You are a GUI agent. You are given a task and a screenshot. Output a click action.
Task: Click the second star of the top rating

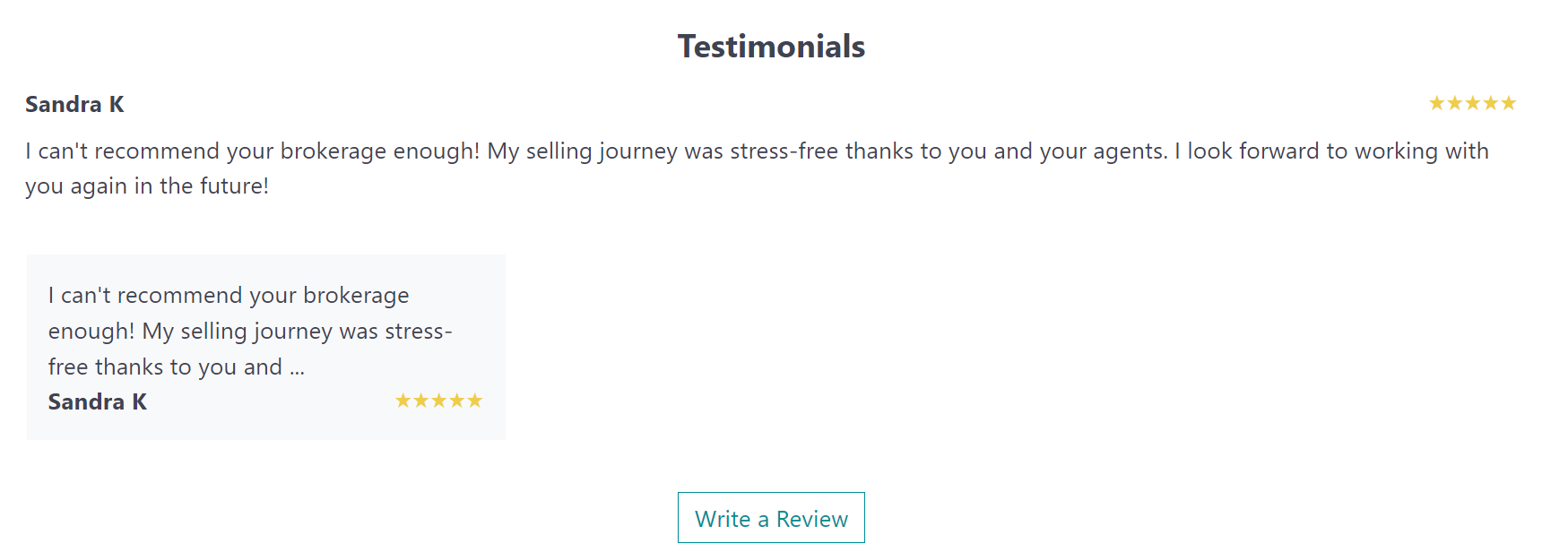(x=1454, y=103)
